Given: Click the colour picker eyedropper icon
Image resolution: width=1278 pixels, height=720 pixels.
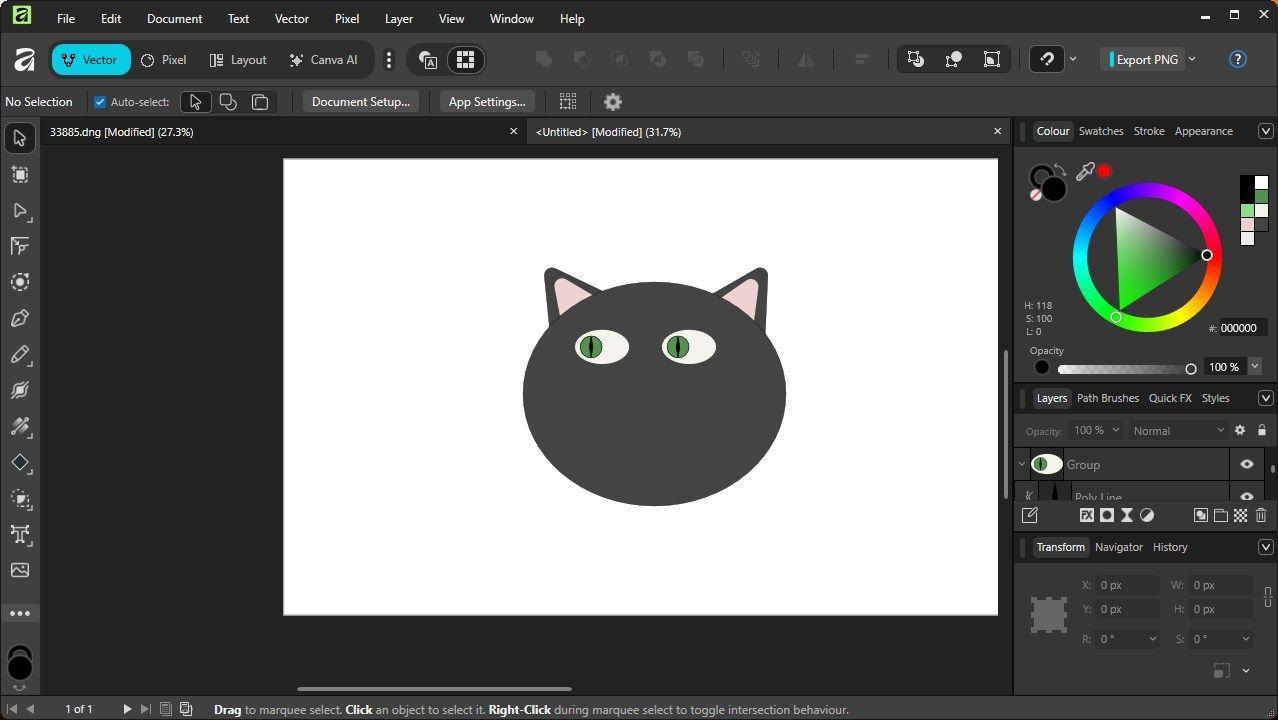Looking at the screenshot, I should (1085, 172).
